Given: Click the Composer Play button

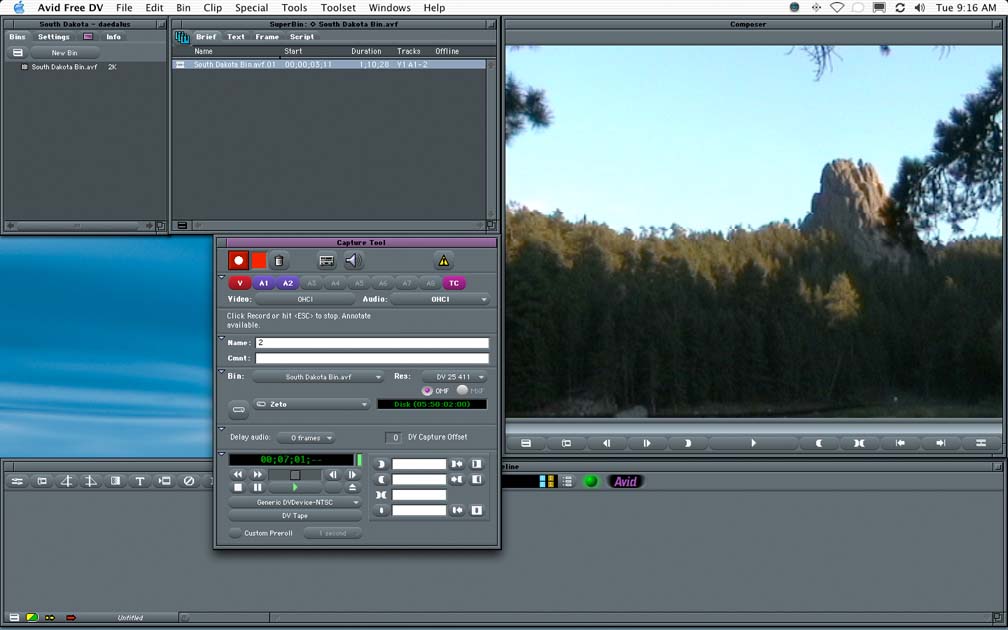Looking at the screenshot, I should (753, 443).
